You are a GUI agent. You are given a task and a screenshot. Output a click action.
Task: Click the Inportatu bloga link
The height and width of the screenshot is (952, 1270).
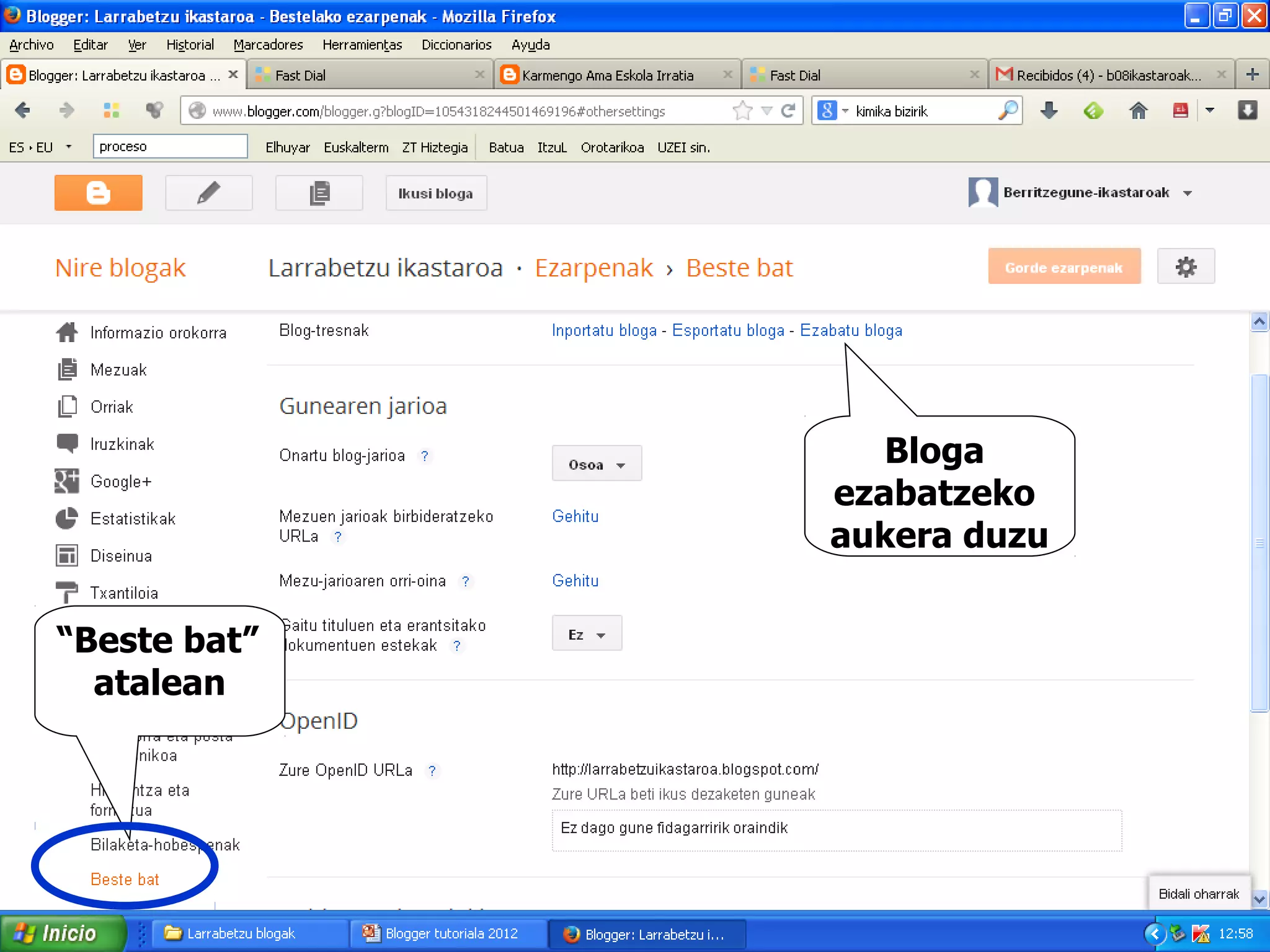click(604, 330)
